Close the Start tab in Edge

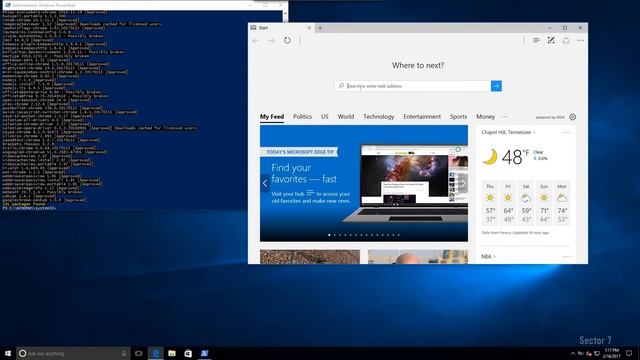click(309, 28)
